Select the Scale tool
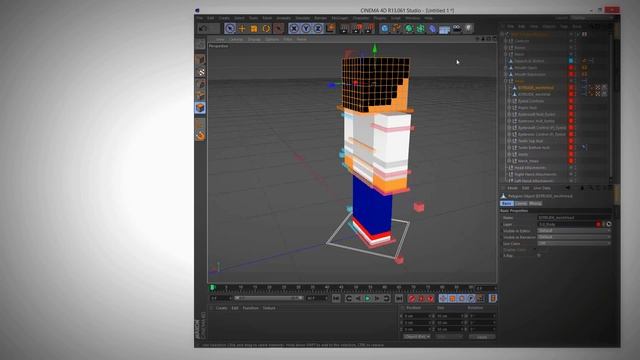This screenshot has width=640, height=360. (x=254, y=28)
